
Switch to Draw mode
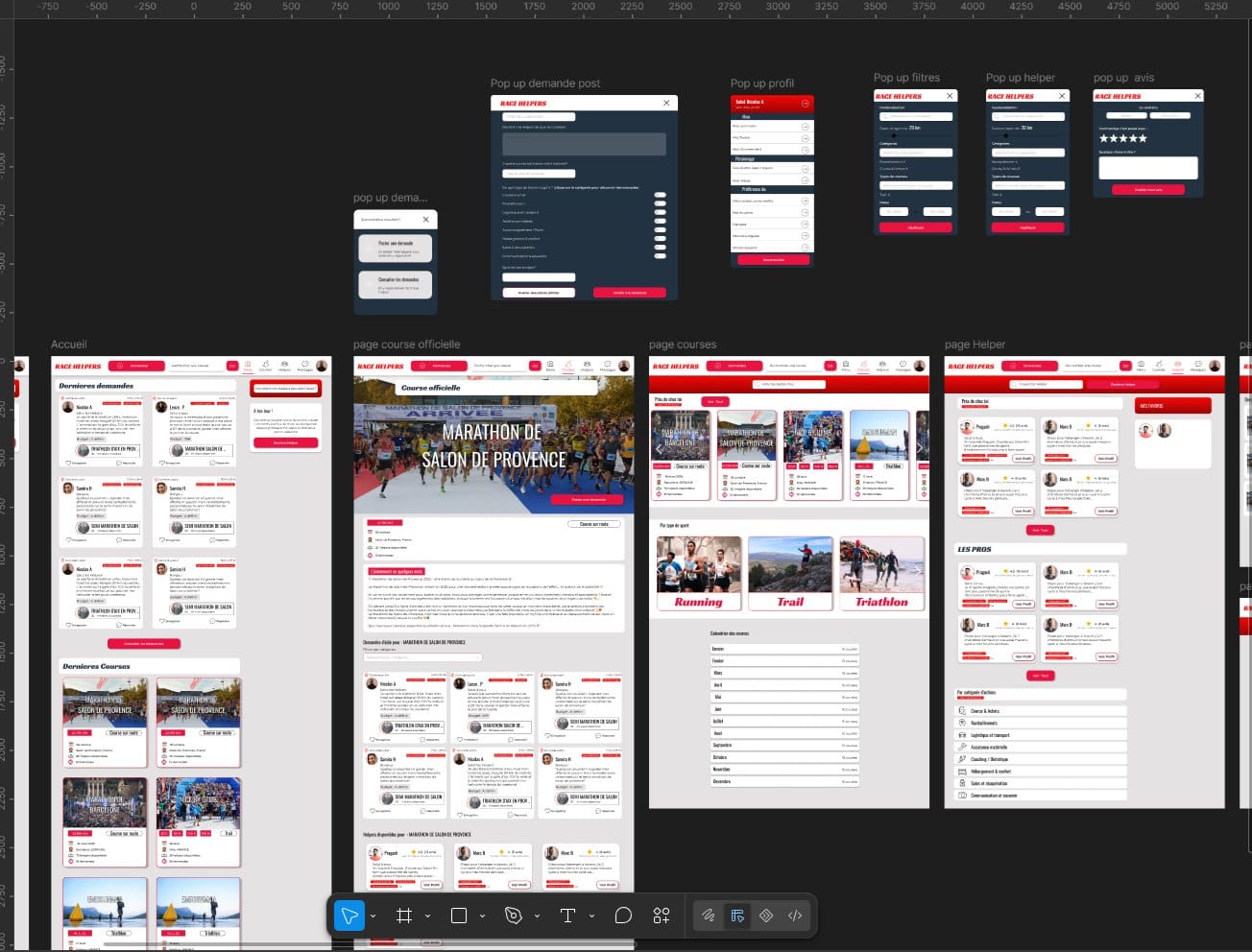(709, 916)
